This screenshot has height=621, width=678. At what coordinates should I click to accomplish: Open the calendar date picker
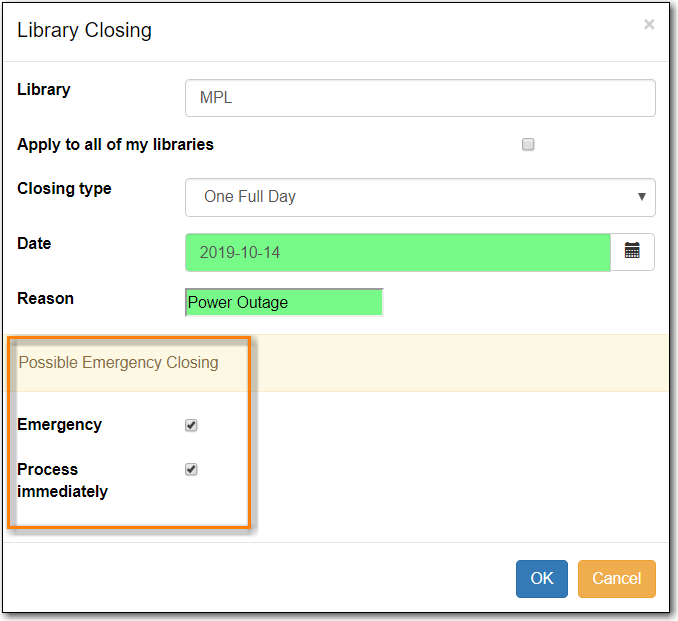[x=632, y=252]
